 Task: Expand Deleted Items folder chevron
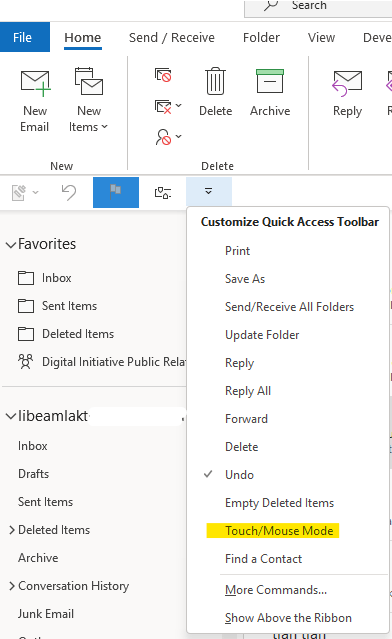tap(11, 530)
